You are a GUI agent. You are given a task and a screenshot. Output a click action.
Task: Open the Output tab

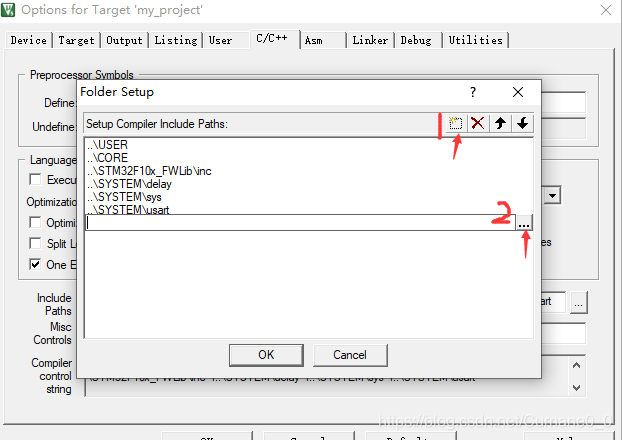click(x=124, y=40)
